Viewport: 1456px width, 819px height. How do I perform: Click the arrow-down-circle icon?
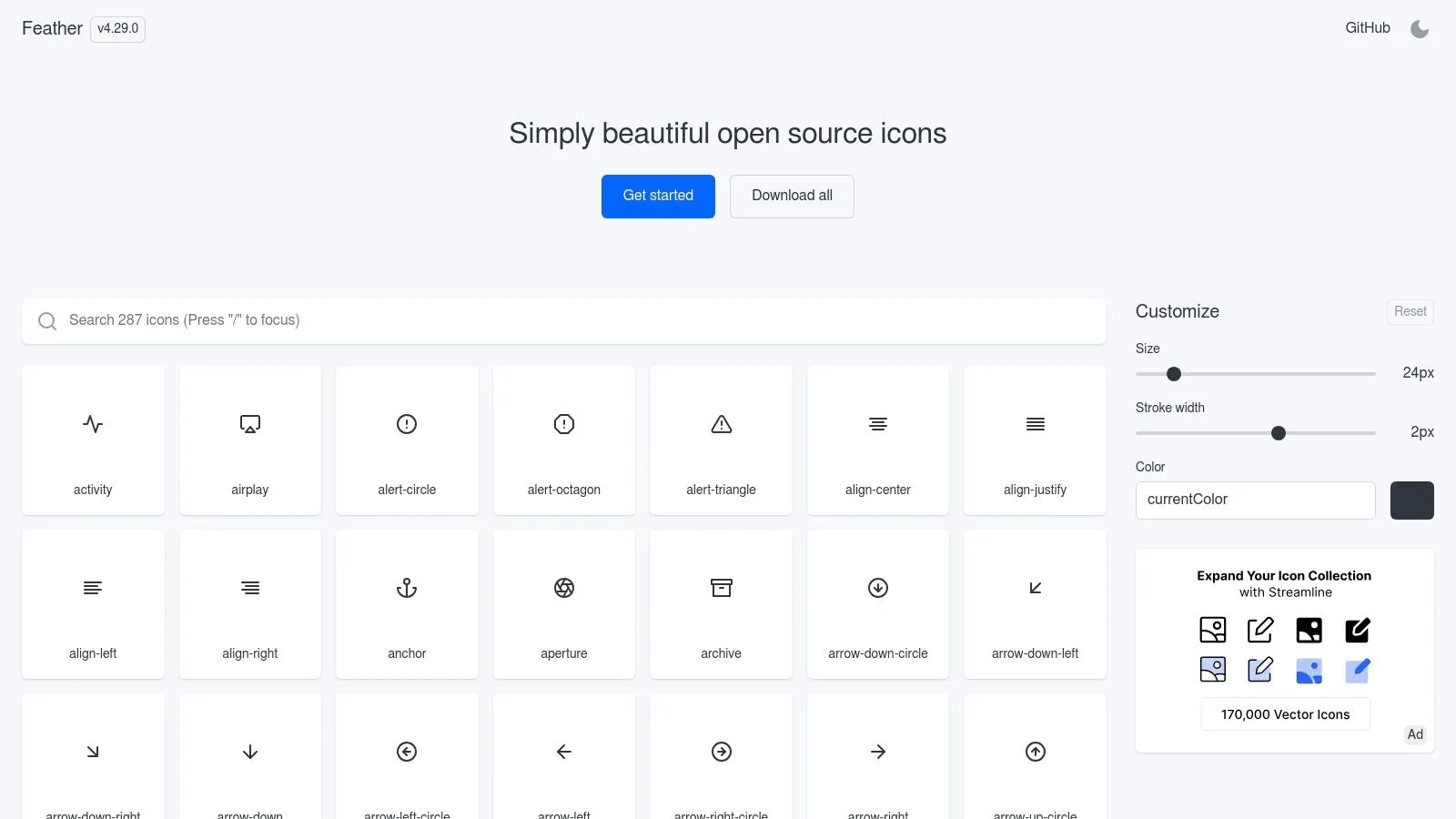(877, 588)
